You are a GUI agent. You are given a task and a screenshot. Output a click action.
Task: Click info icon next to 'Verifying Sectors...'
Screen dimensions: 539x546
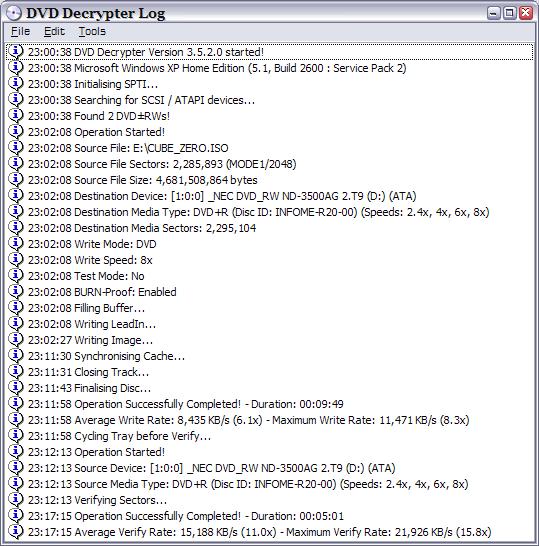click(15, 500)
